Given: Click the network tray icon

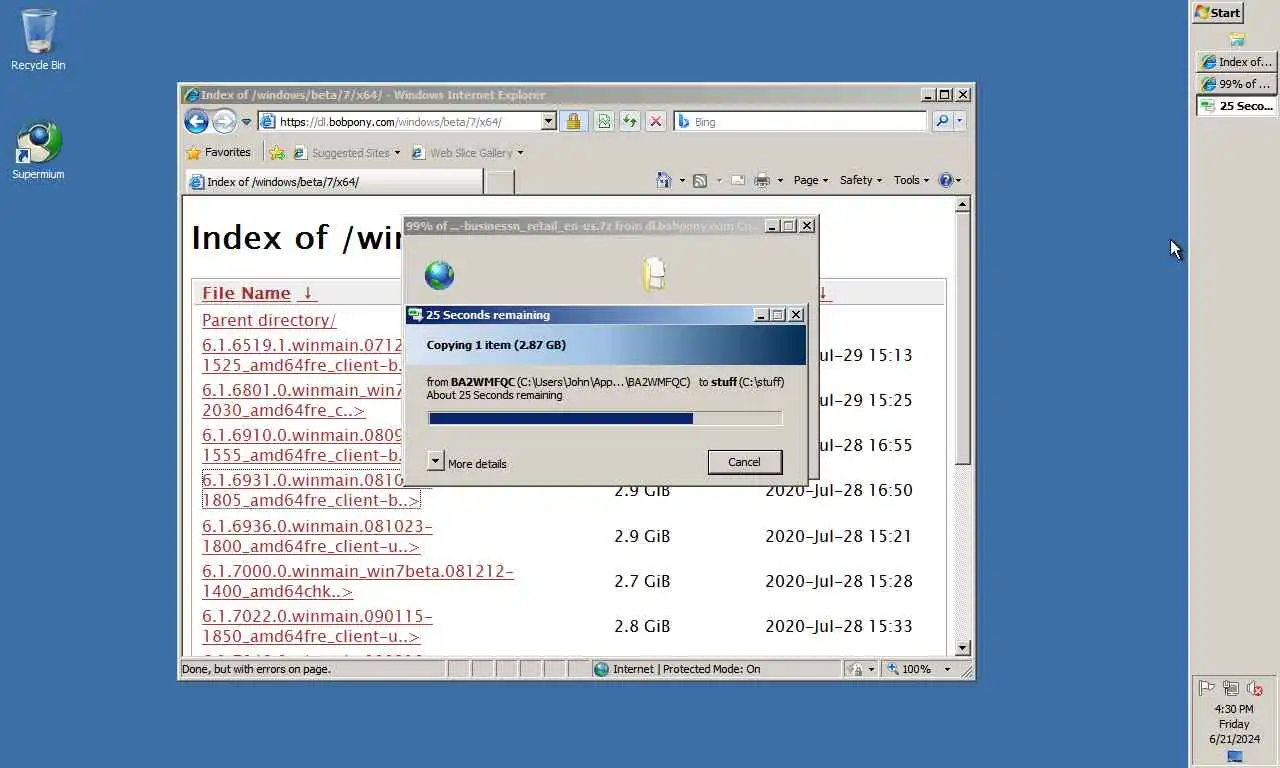Looking at the screenshot, I should (1231, 688).
